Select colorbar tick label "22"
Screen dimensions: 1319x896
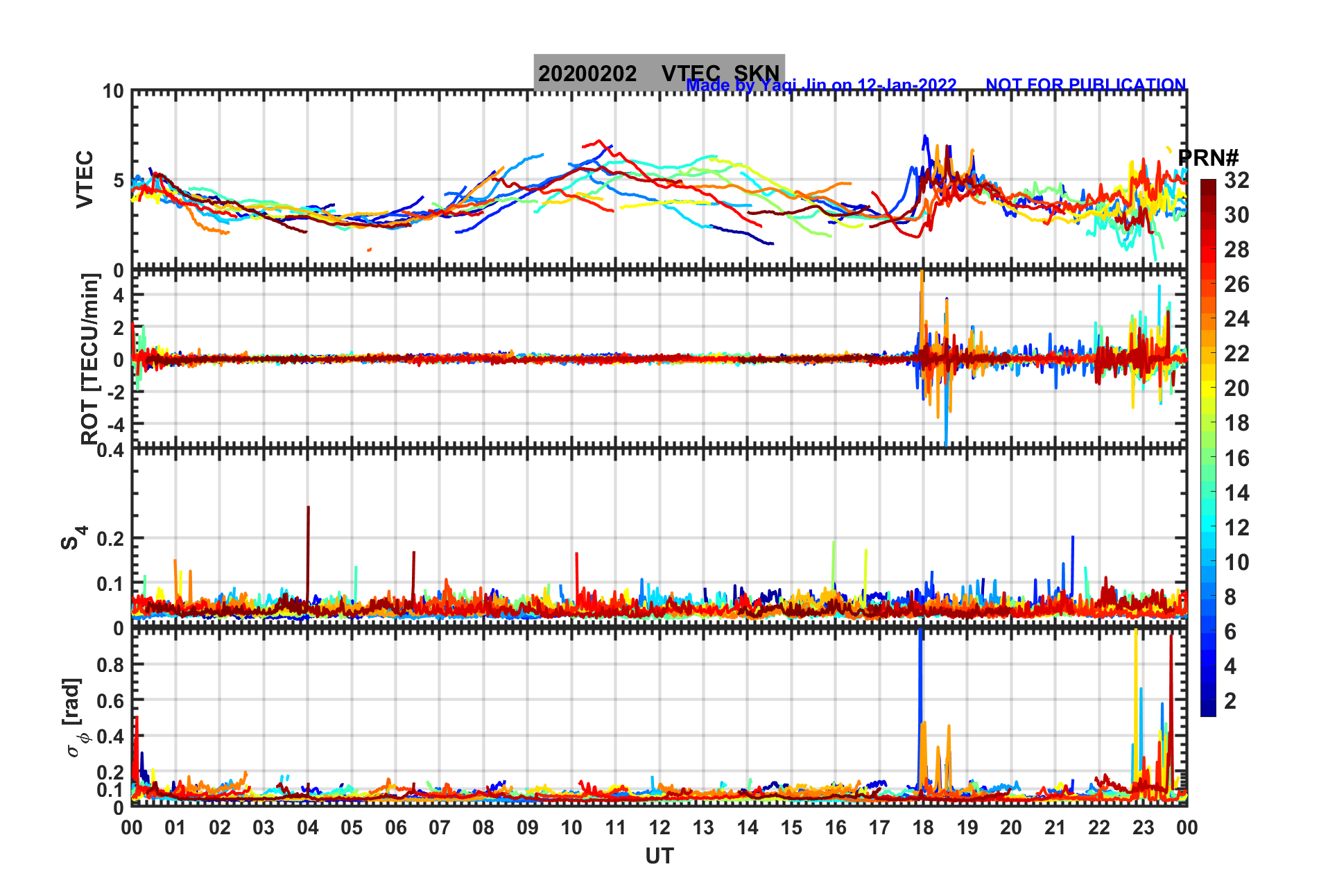pyautogui.click(x=1236, y=354)
